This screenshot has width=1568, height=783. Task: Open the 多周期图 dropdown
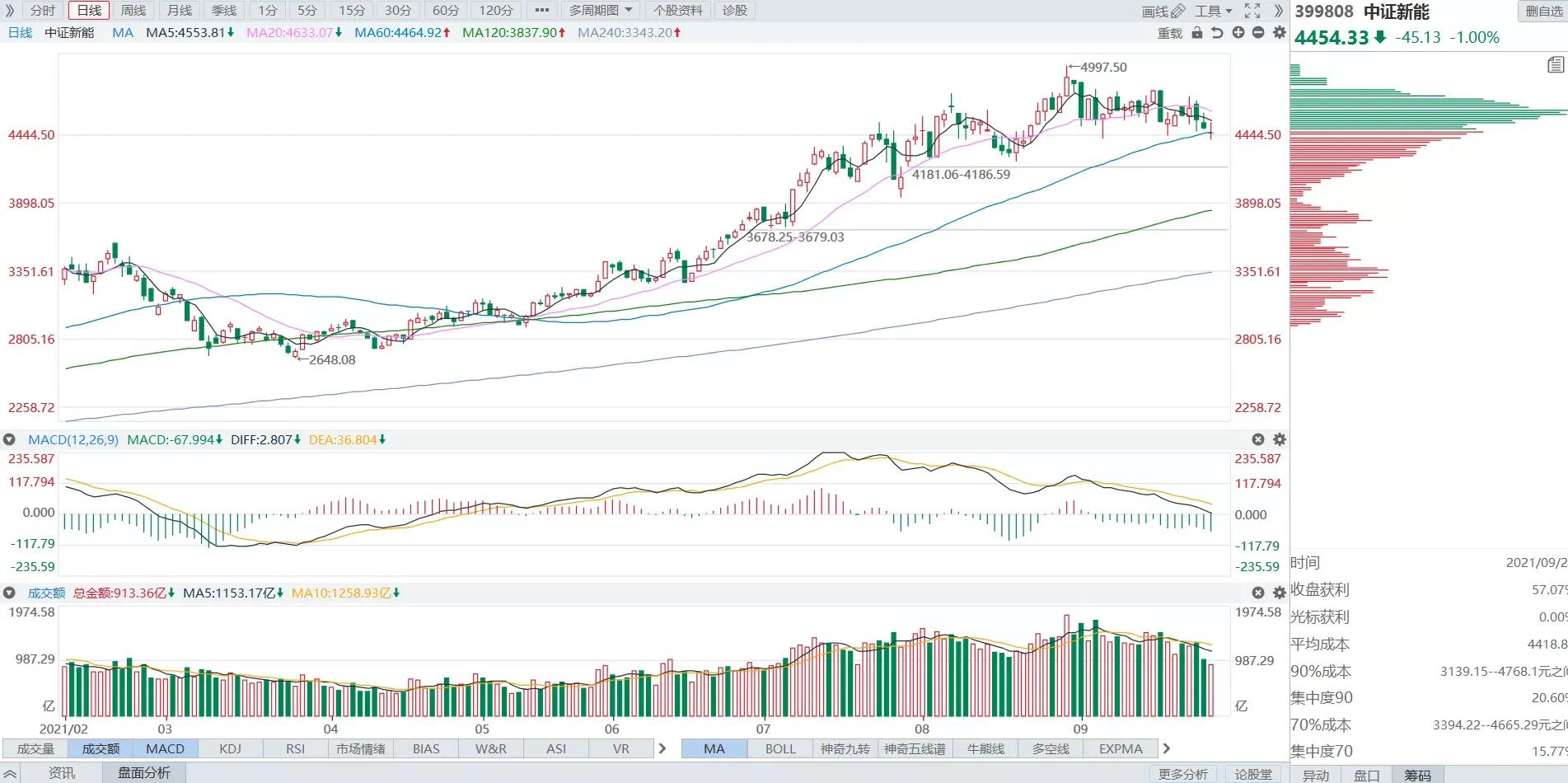[601, 11]
